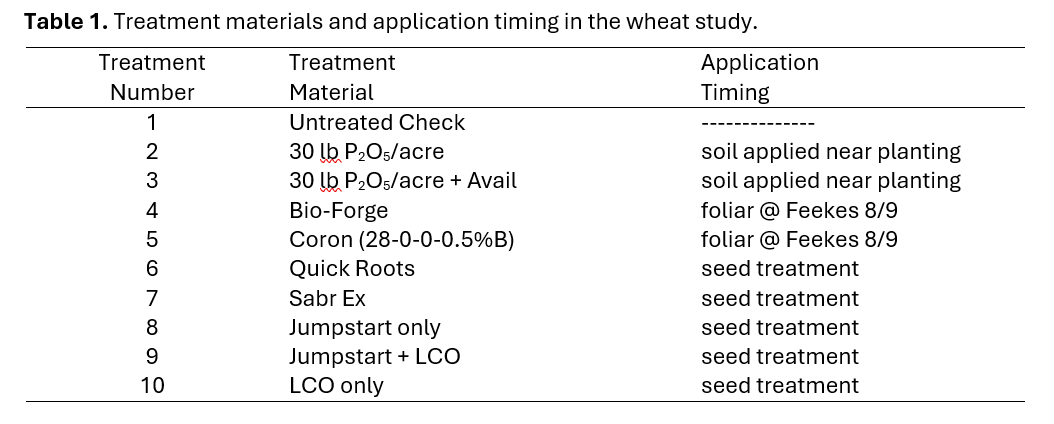Click the "Bio-Forge" material cell
The height and width of the screenshot is (424, 1054).
point(338,211)
